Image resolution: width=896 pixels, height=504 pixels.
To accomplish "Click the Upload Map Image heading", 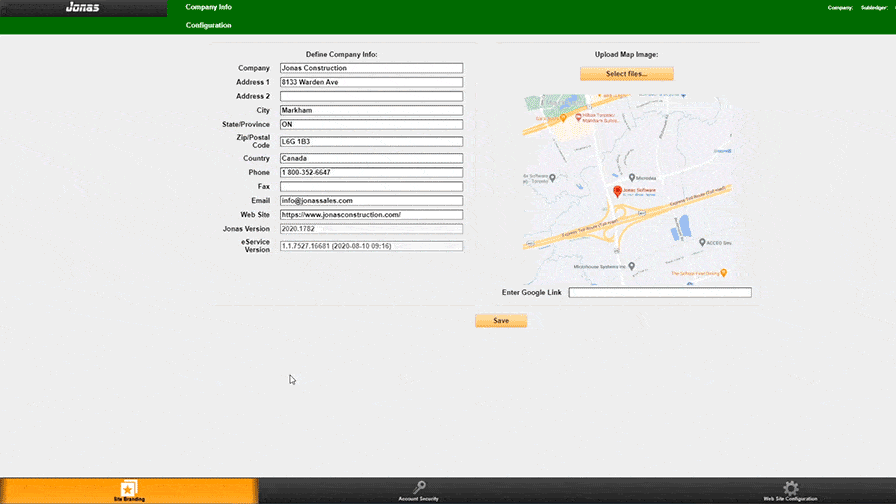I will click(x=626, y=54).
